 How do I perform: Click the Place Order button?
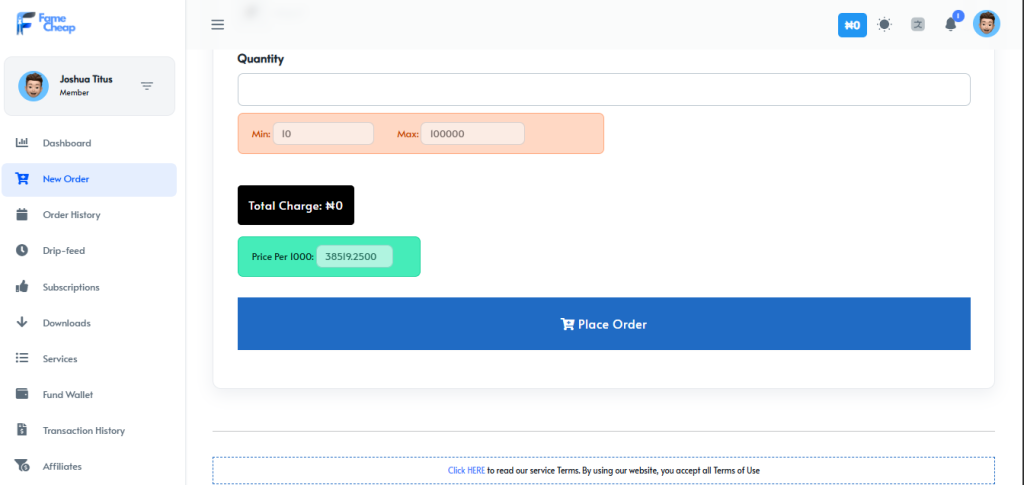(604, 324)
